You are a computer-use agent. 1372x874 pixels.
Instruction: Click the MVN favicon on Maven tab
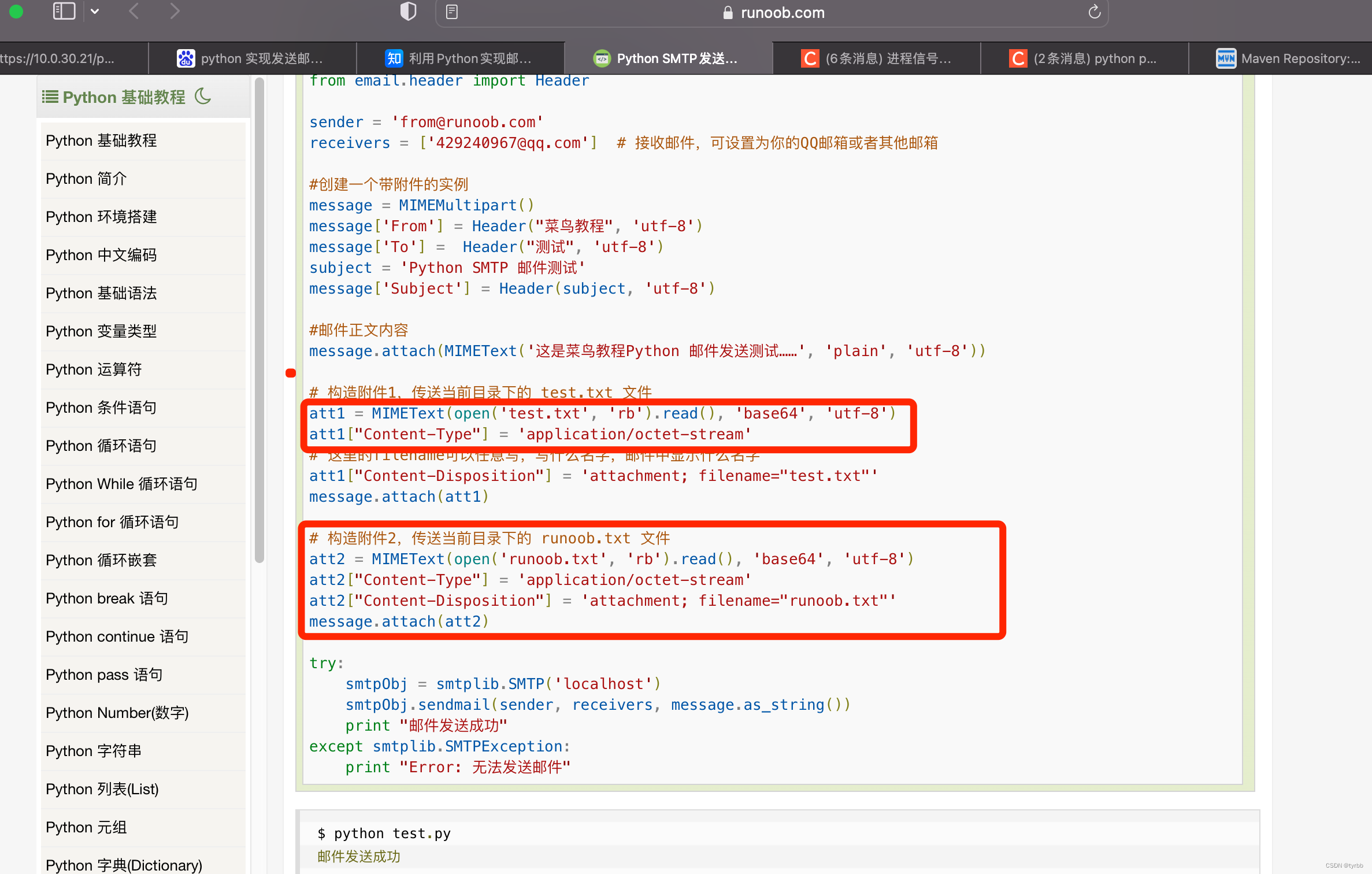(x=1226, y=58)
